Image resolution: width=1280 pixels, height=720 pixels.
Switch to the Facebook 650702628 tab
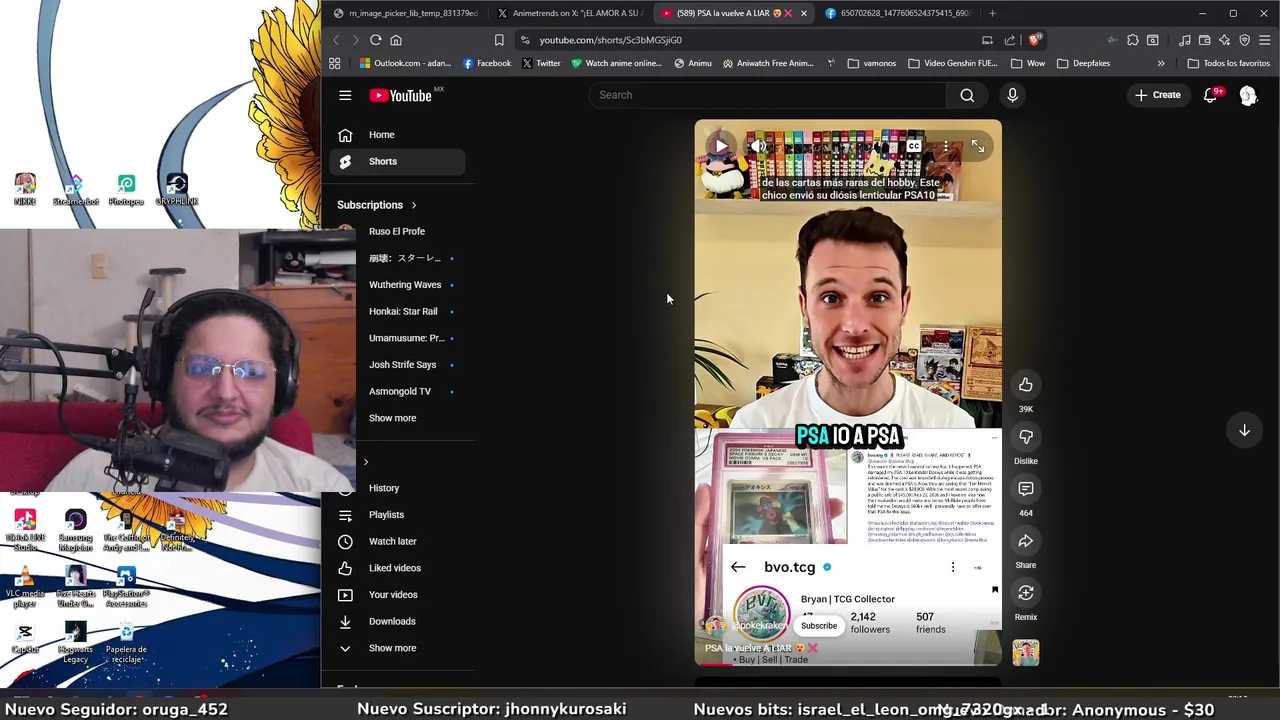(x=897, y=13)
